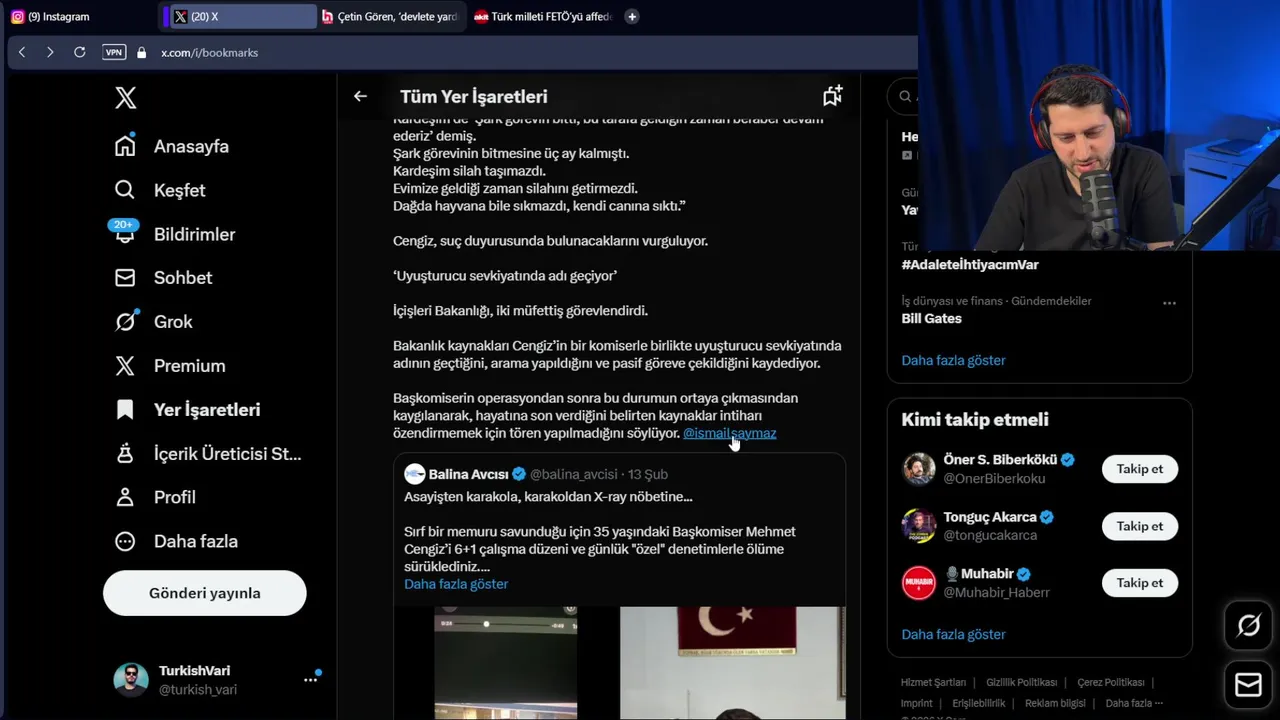
Task: Reload the page
Action: pyautogui.click(x=79, y=52)
